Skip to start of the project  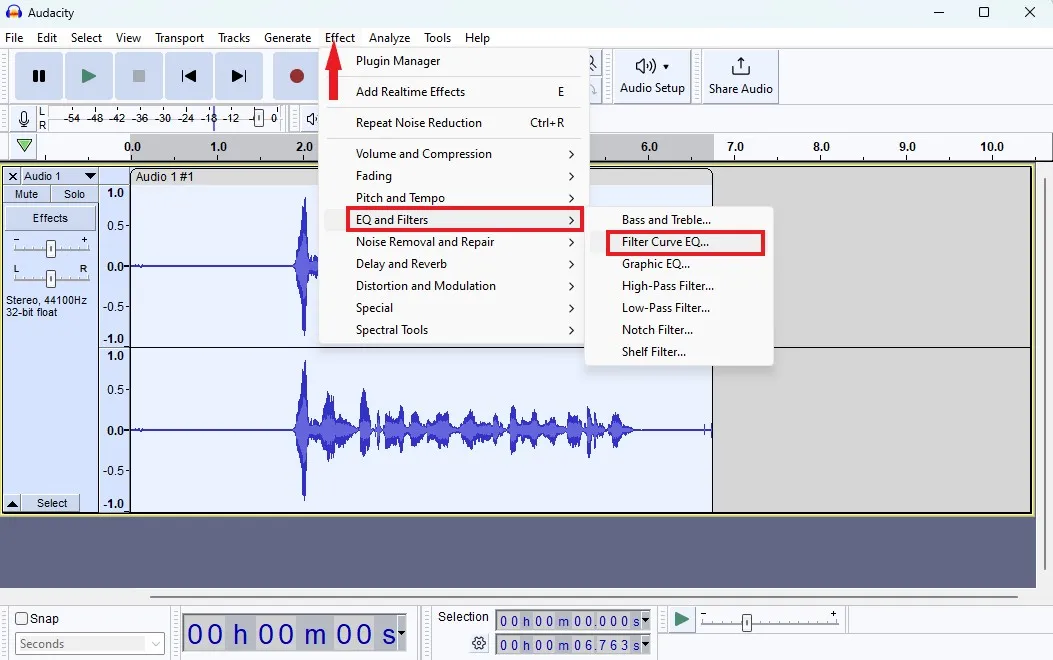(189, 76)
